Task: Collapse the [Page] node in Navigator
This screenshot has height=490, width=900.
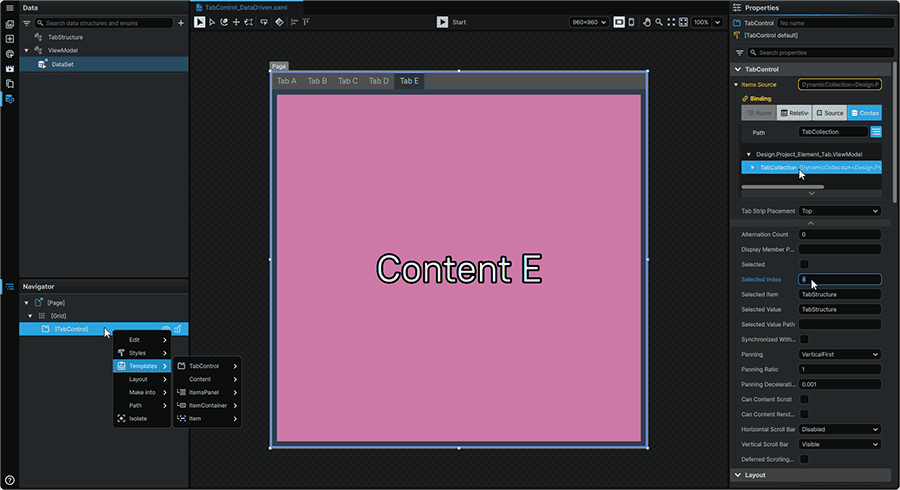Action: pyautogui.click(x=26, y=303)
